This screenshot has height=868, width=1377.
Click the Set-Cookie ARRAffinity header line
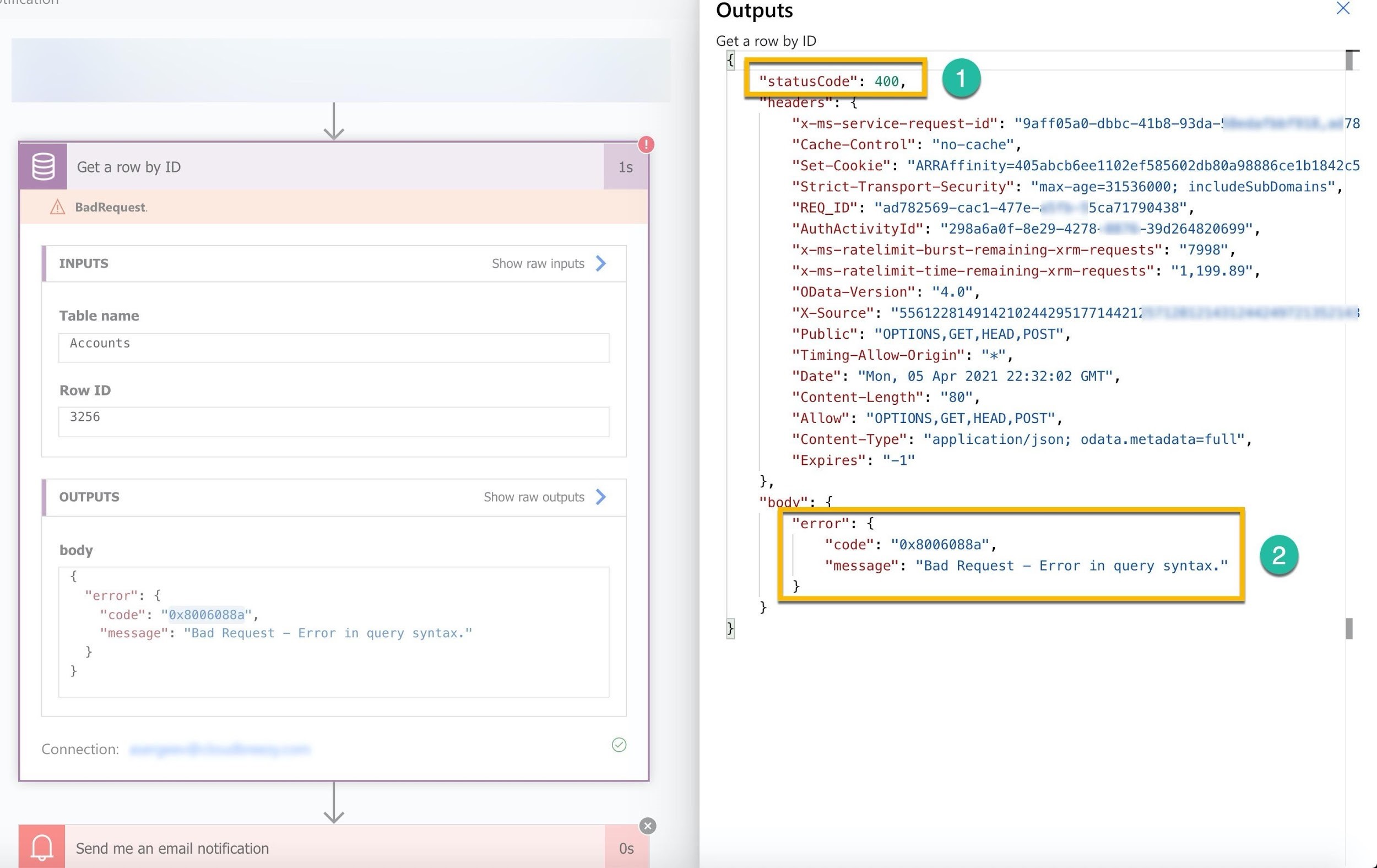tap(1075, 166)
